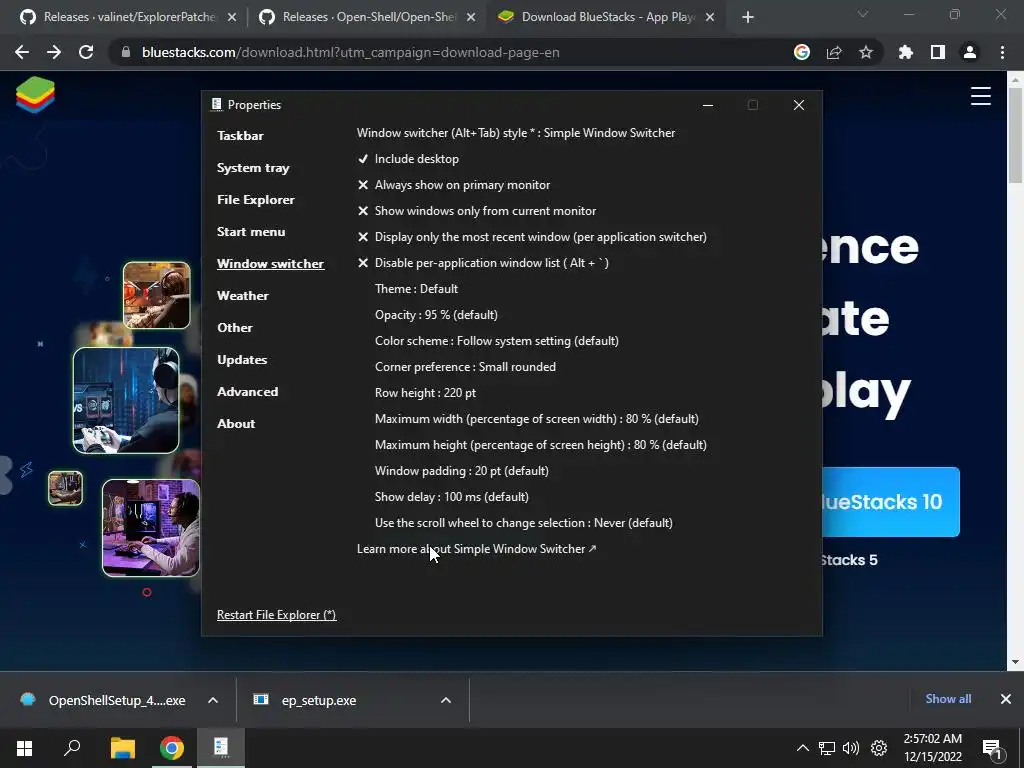Viewport: 1024px width, 768px height.
Task: Switch to the Open-Shell Releases tab
Action: coord(368,17)
